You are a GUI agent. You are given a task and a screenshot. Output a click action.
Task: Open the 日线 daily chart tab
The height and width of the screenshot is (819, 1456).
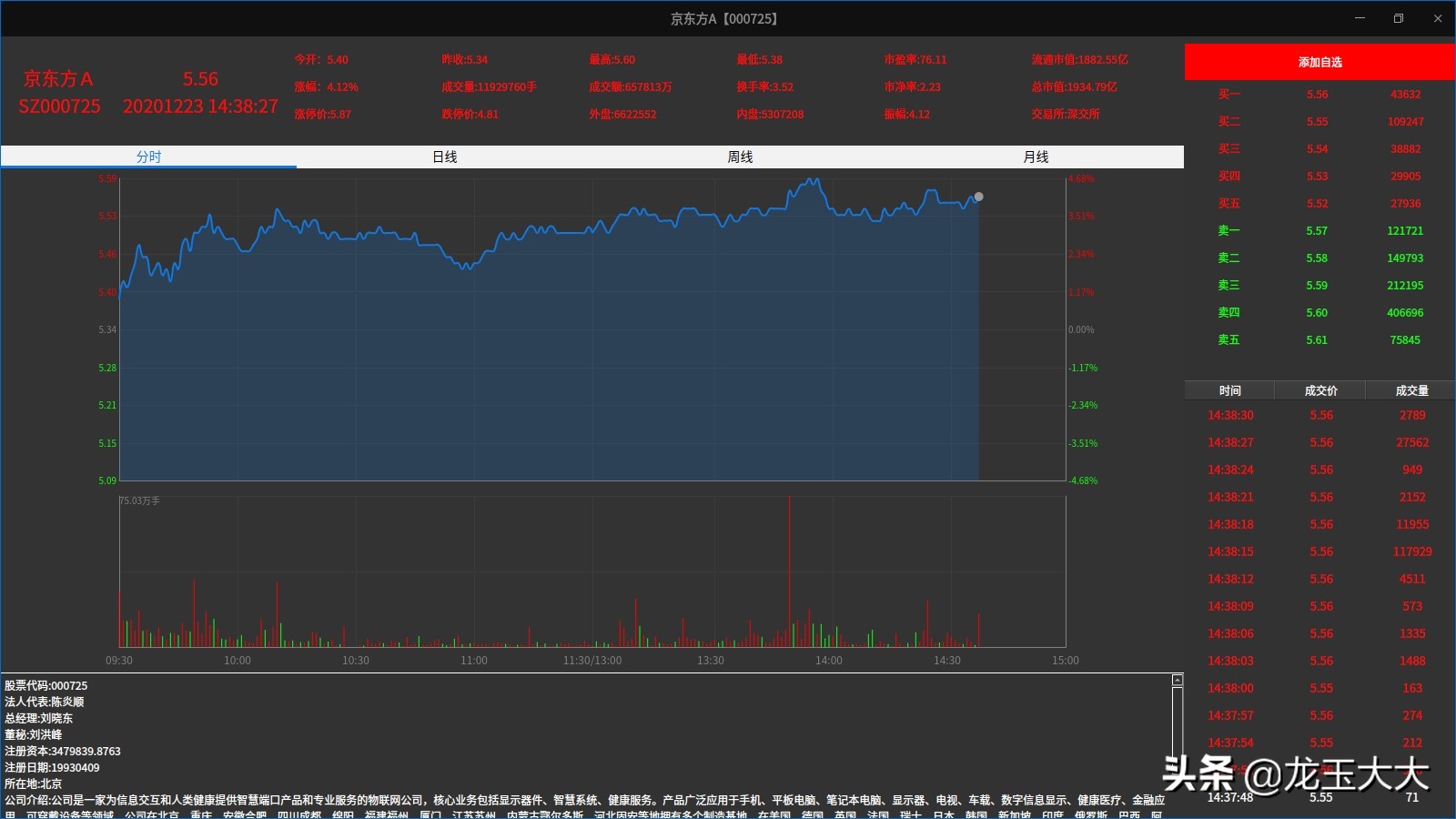pos(444,157)
